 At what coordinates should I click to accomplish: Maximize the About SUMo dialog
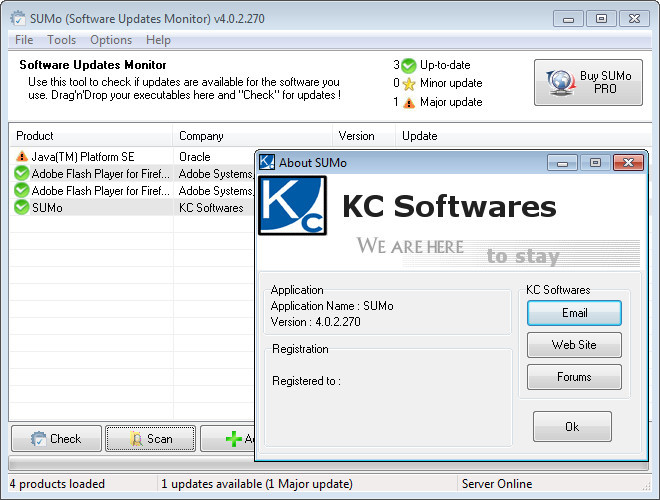point(595,162)
